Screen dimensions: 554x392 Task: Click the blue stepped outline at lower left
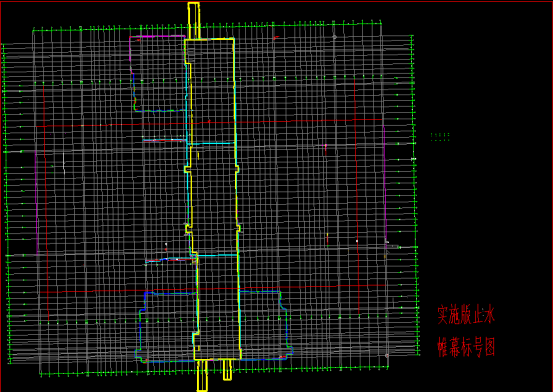point(166,327)
